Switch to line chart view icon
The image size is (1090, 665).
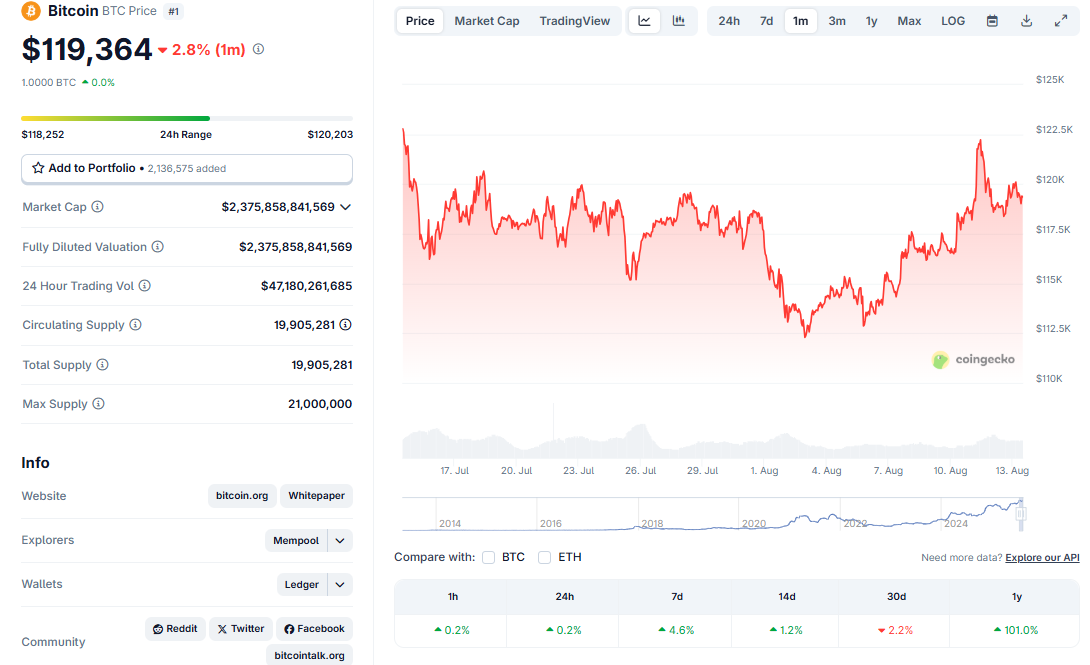coord(644,21)
